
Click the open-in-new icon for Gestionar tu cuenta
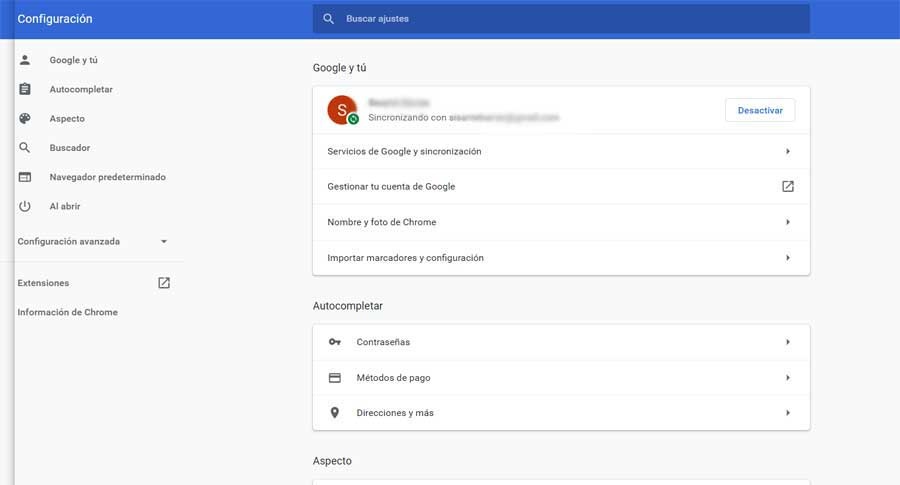(x=788, y=186)
